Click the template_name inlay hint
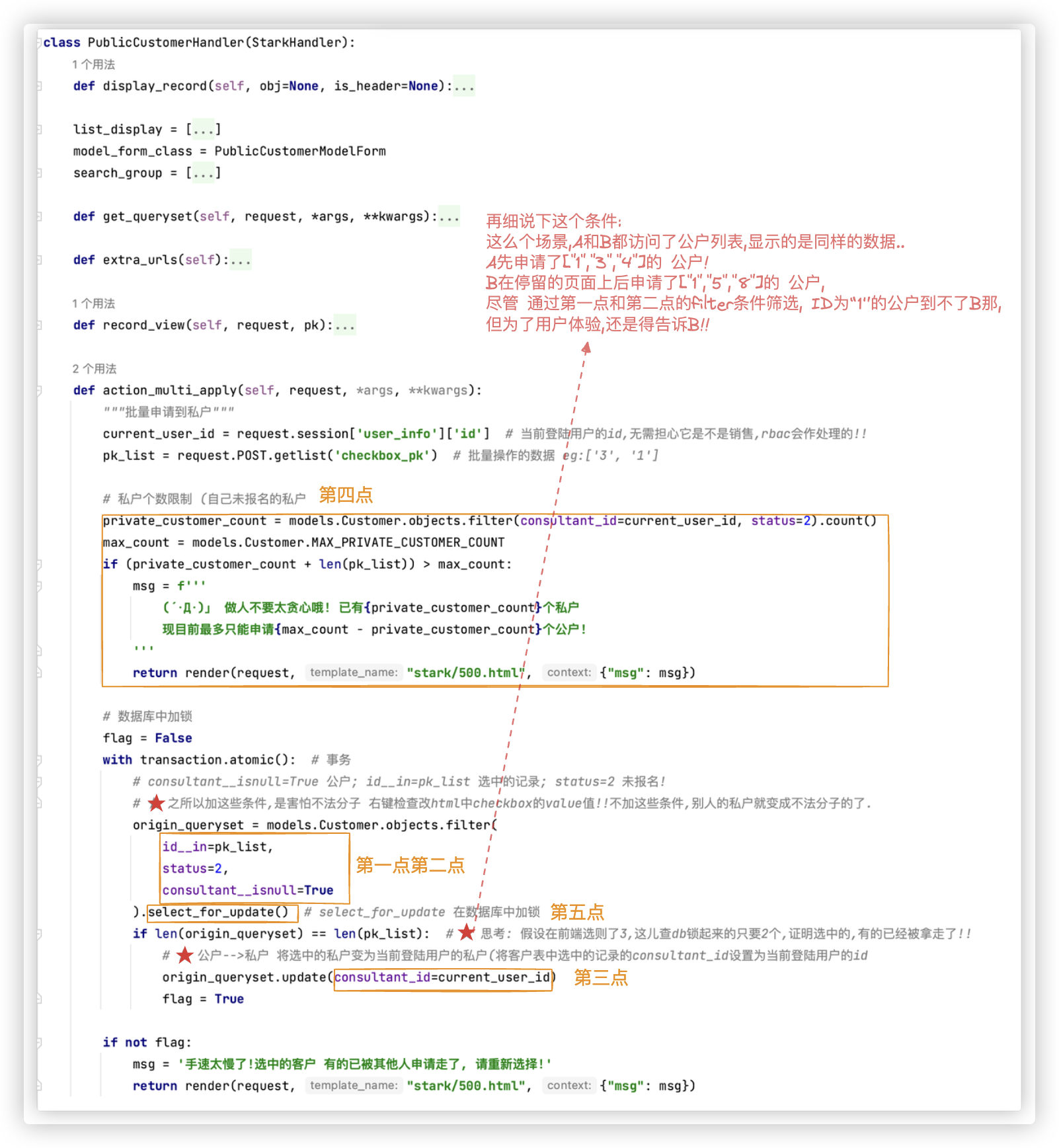The height and width of the screenshot is (1148, 1059). click(x=354, y=673)
